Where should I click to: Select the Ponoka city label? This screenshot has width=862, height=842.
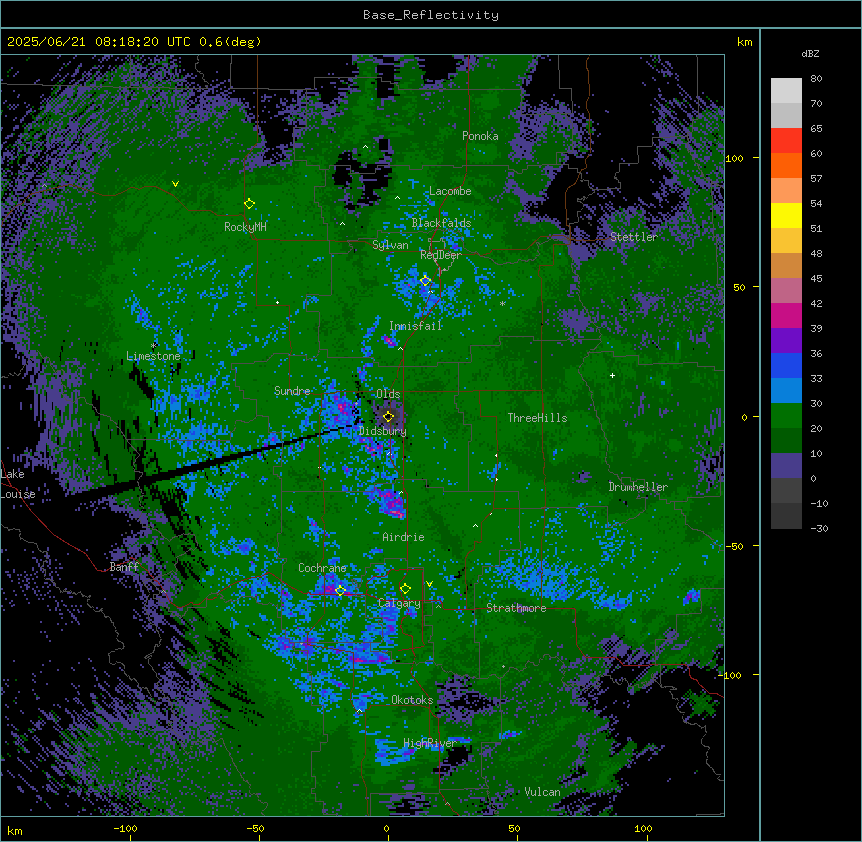tap(480, 136)
